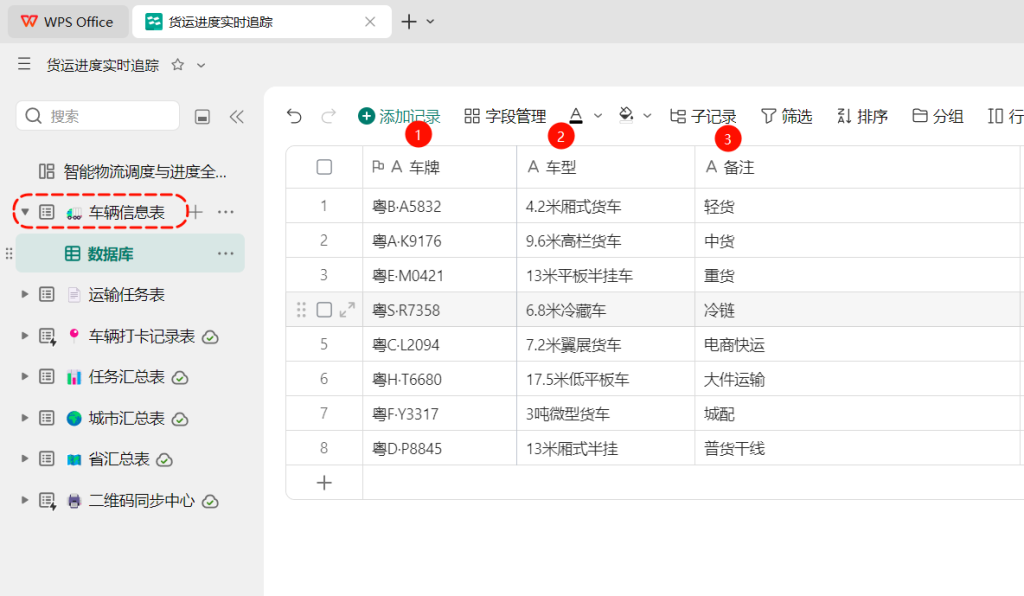Viewport: 1024px width, 596px height.
Task: Collapse sidebar with double chevron icon
Action: tap(236, 117)
